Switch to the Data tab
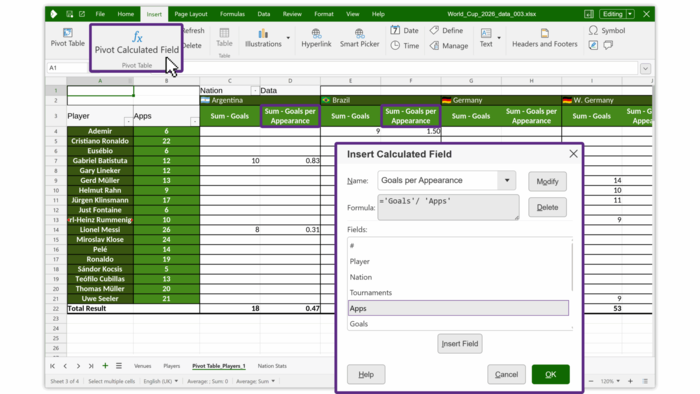This screenshot has width=700, height=394. (263, 14)
